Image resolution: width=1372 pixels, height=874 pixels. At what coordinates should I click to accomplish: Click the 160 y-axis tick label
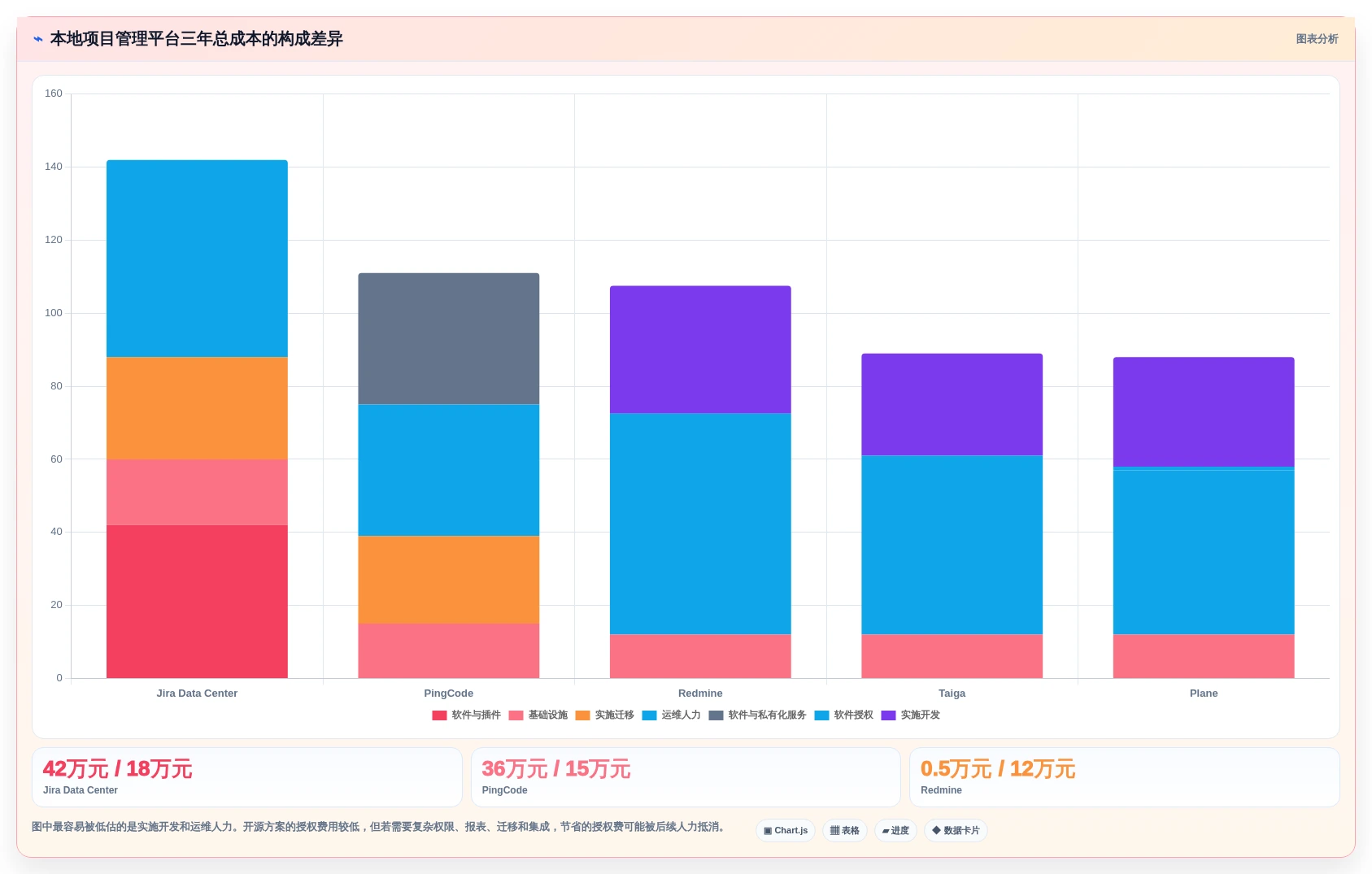54,93
